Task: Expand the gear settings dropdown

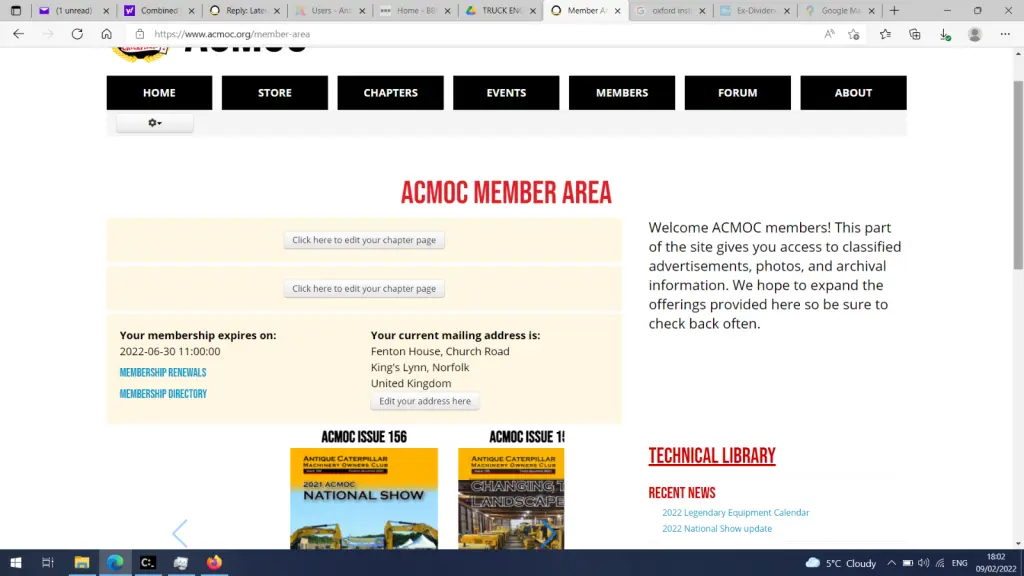Action: coord(154,123)
